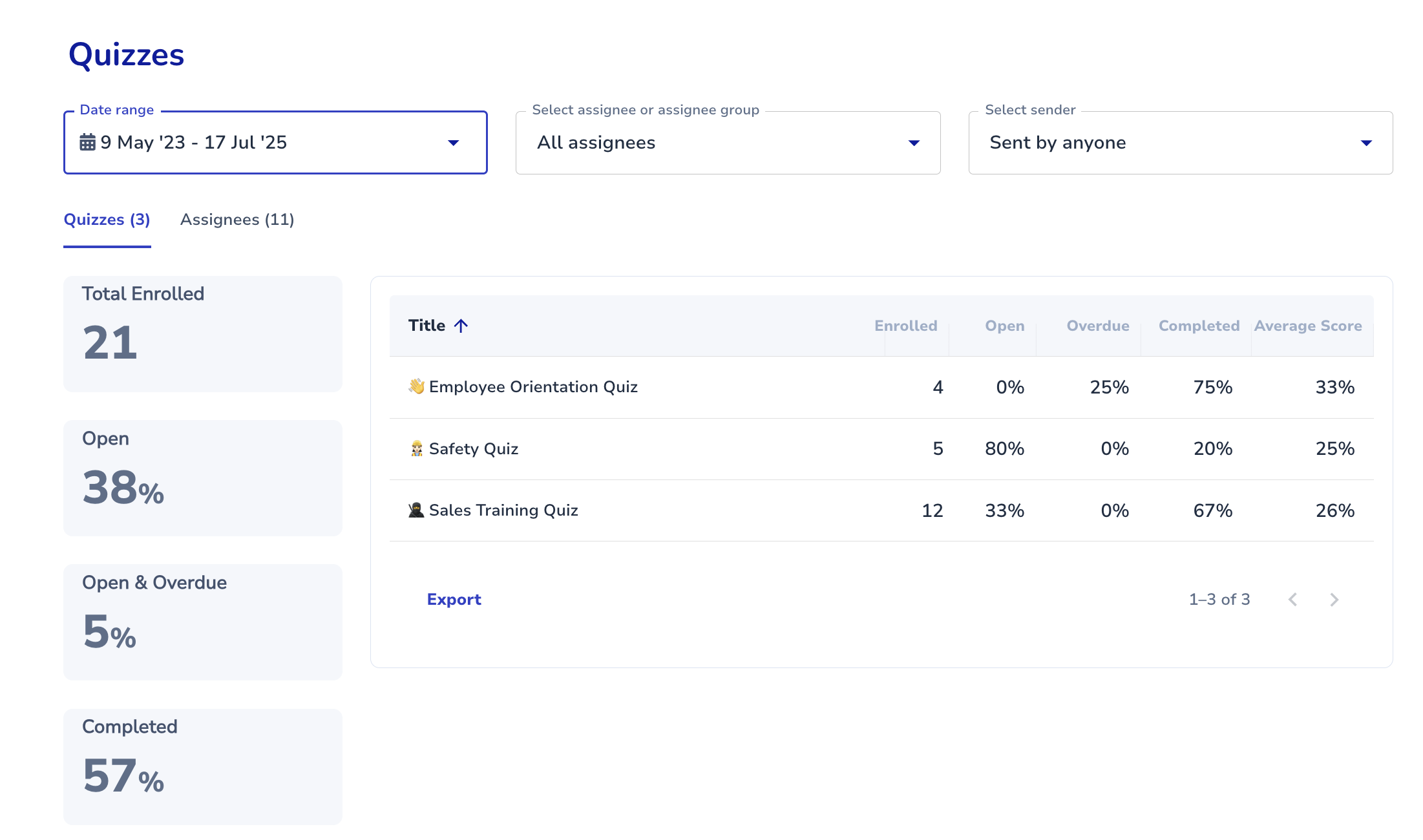Switch to the Assignees (11) tab
The image size is (1423, 840).
pos(237,220)
